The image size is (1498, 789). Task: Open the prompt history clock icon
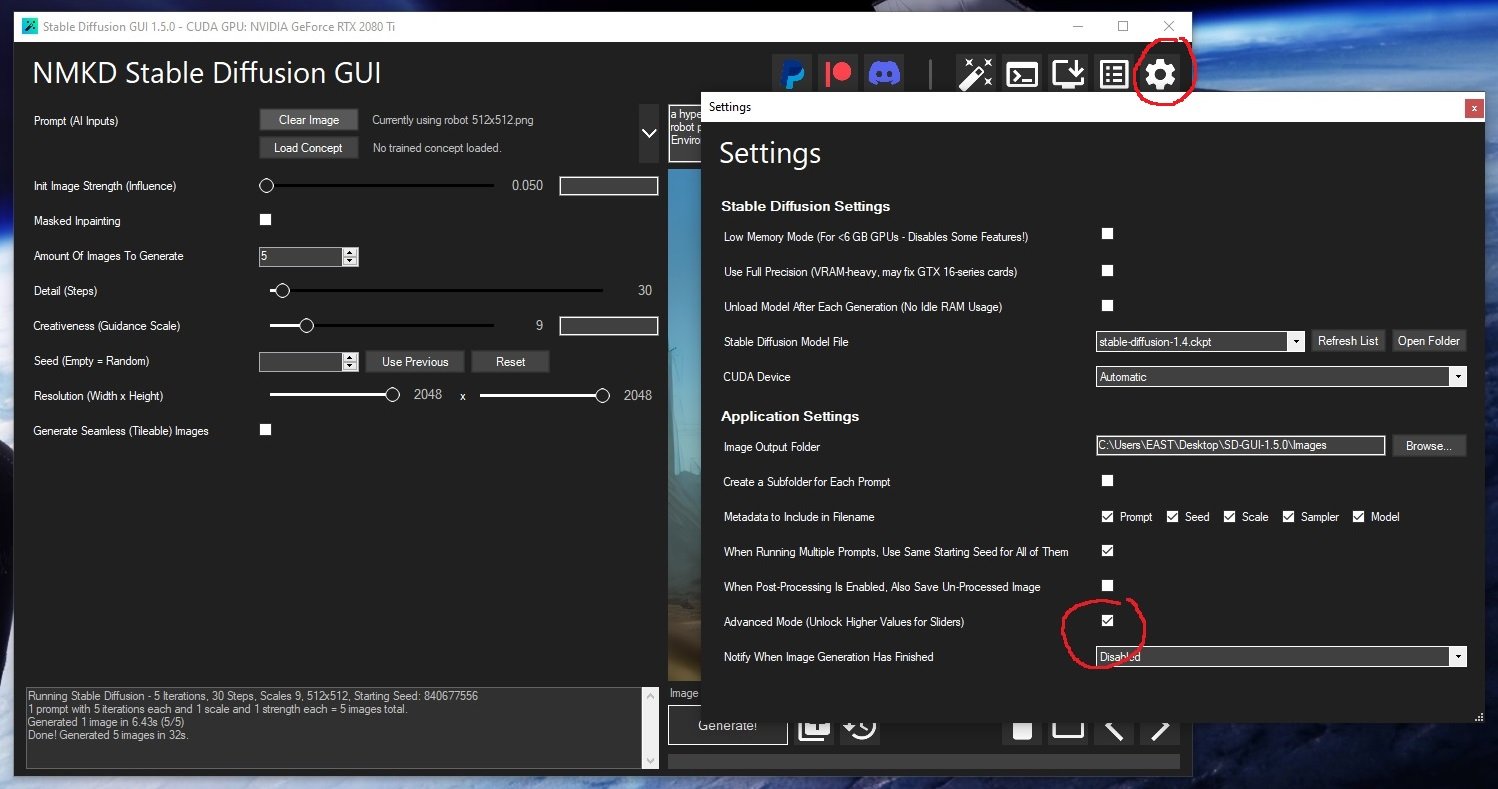point(859,729)
